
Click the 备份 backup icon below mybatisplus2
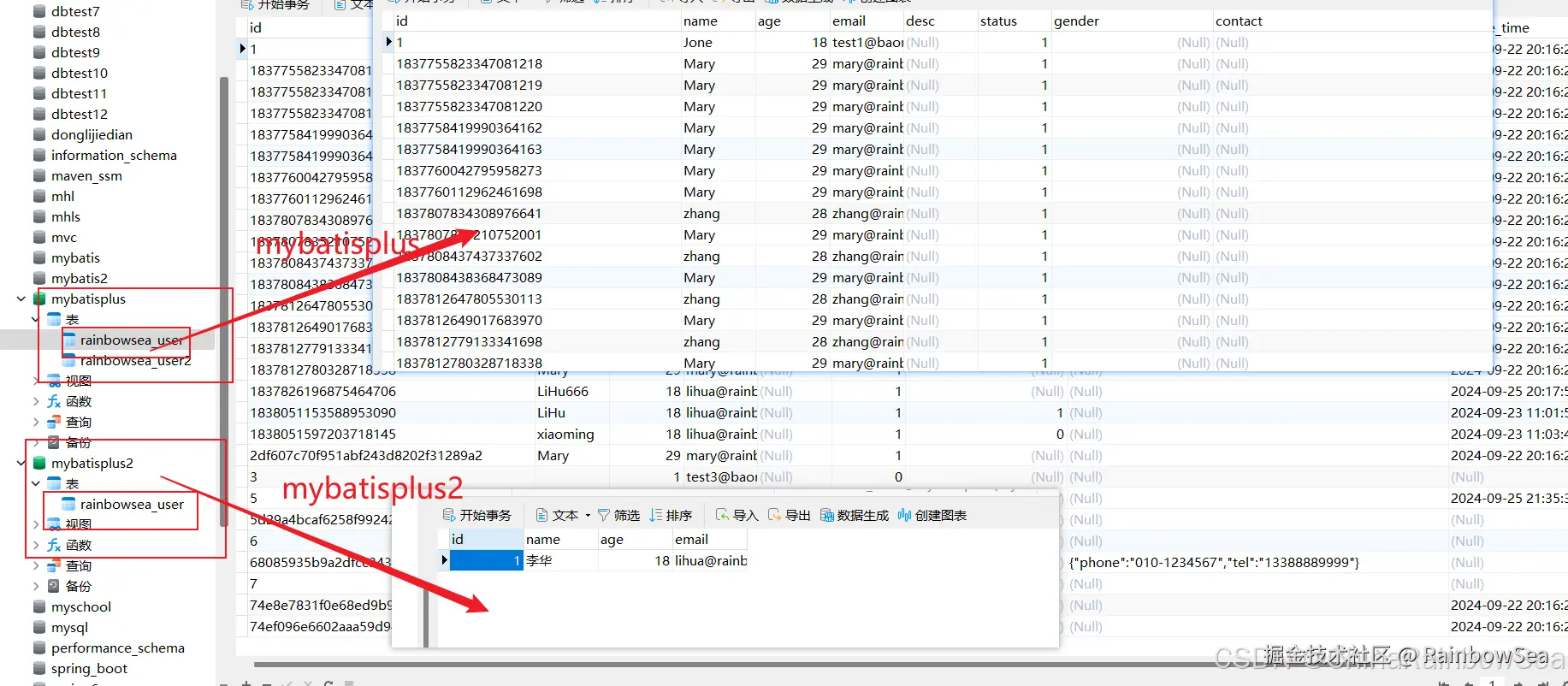[x=54, y=586]
